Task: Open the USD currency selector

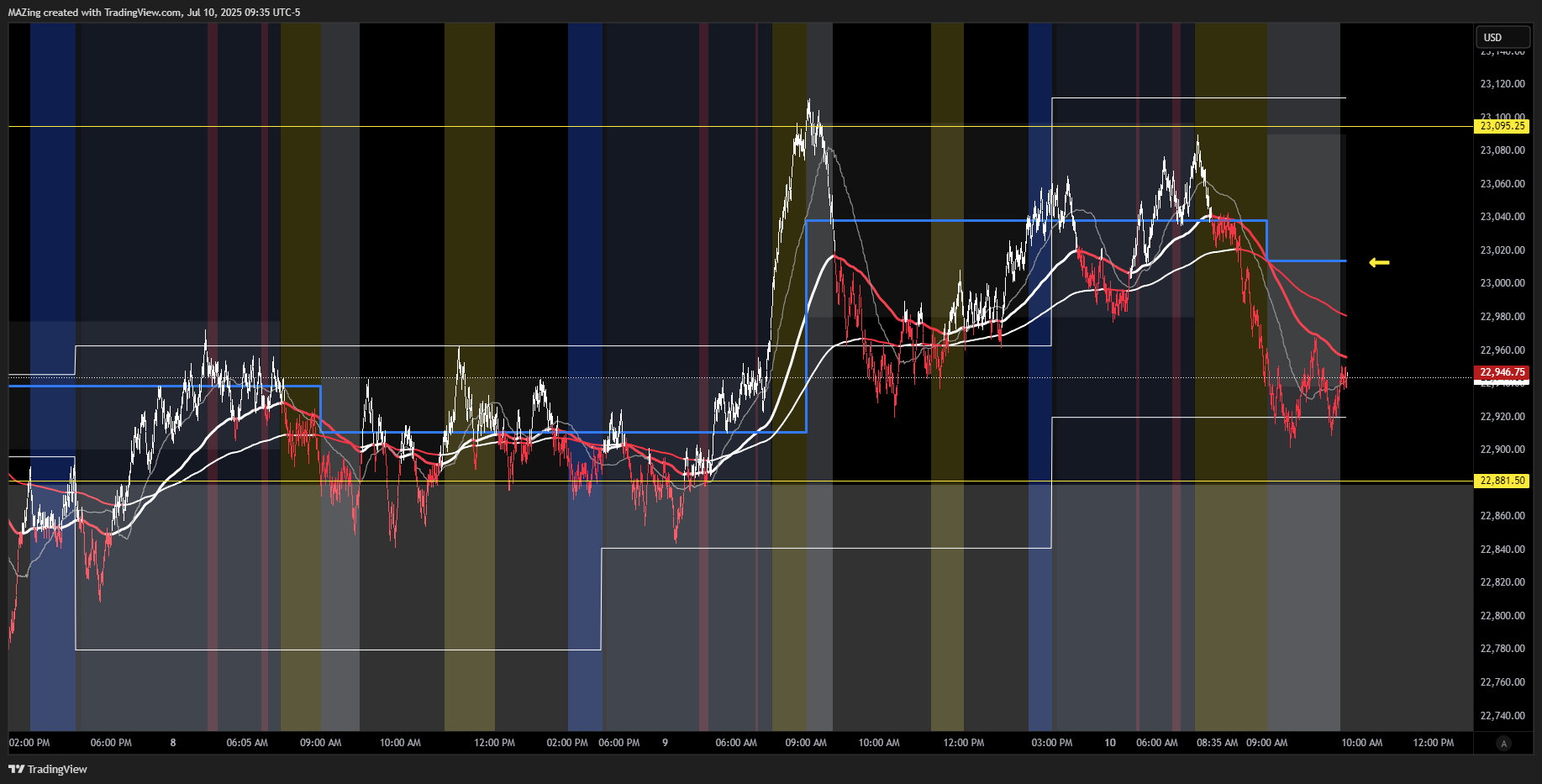Action: coord(1503,37)
